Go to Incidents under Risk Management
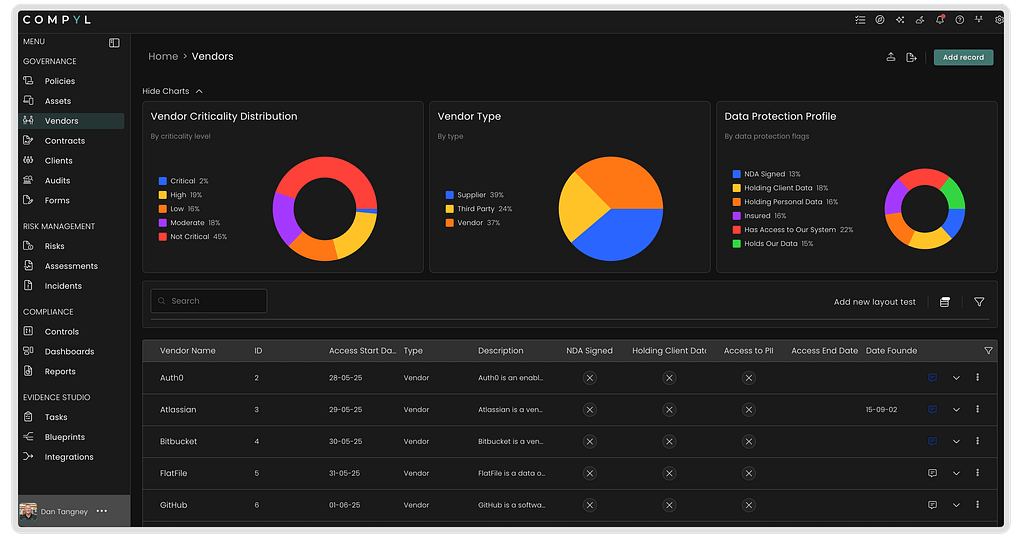1024x541 pixels. [x=63, y=286]
